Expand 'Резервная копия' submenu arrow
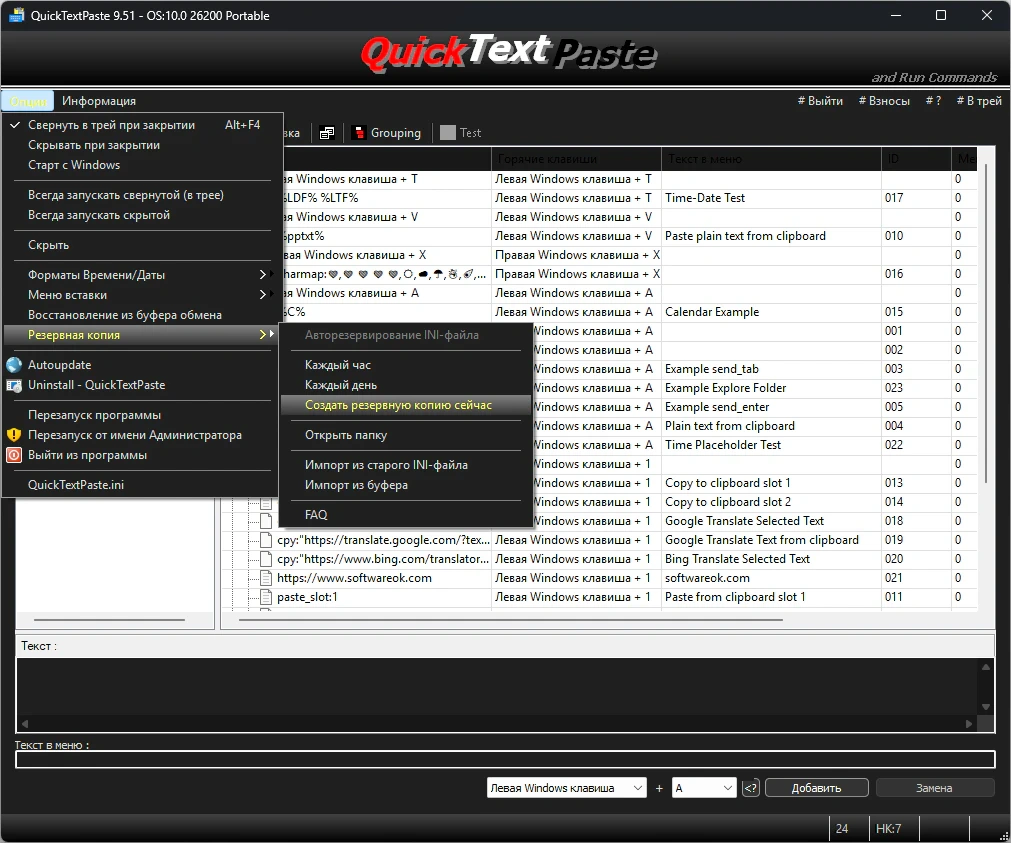This screenshot has height=843, width=1011. pos(263,335)
